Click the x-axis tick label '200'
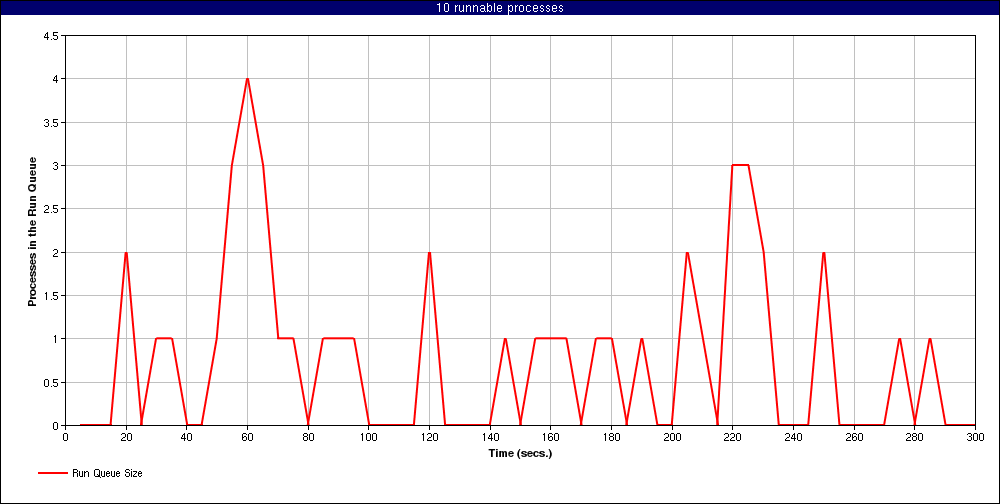1000x504 pixels. [x=672, y=437]
